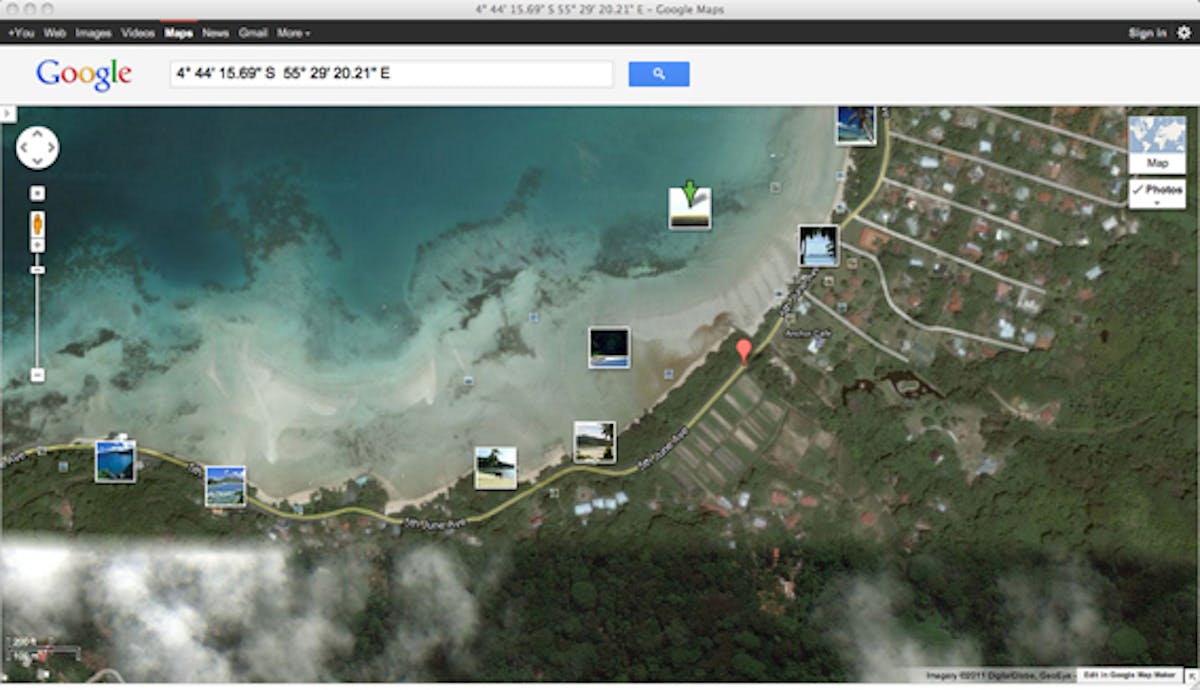This screenshot has height=690, width=1200.
Task: Click the orange Street View pegman
Action: pos(37,222)
